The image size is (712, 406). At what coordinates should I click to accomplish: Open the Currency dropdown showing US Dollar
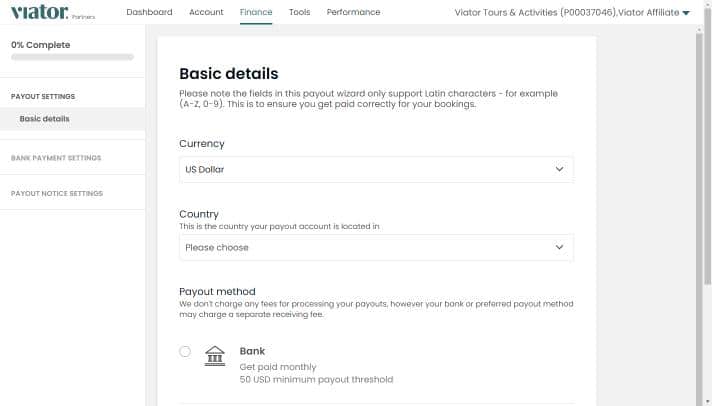pos(376,169)
